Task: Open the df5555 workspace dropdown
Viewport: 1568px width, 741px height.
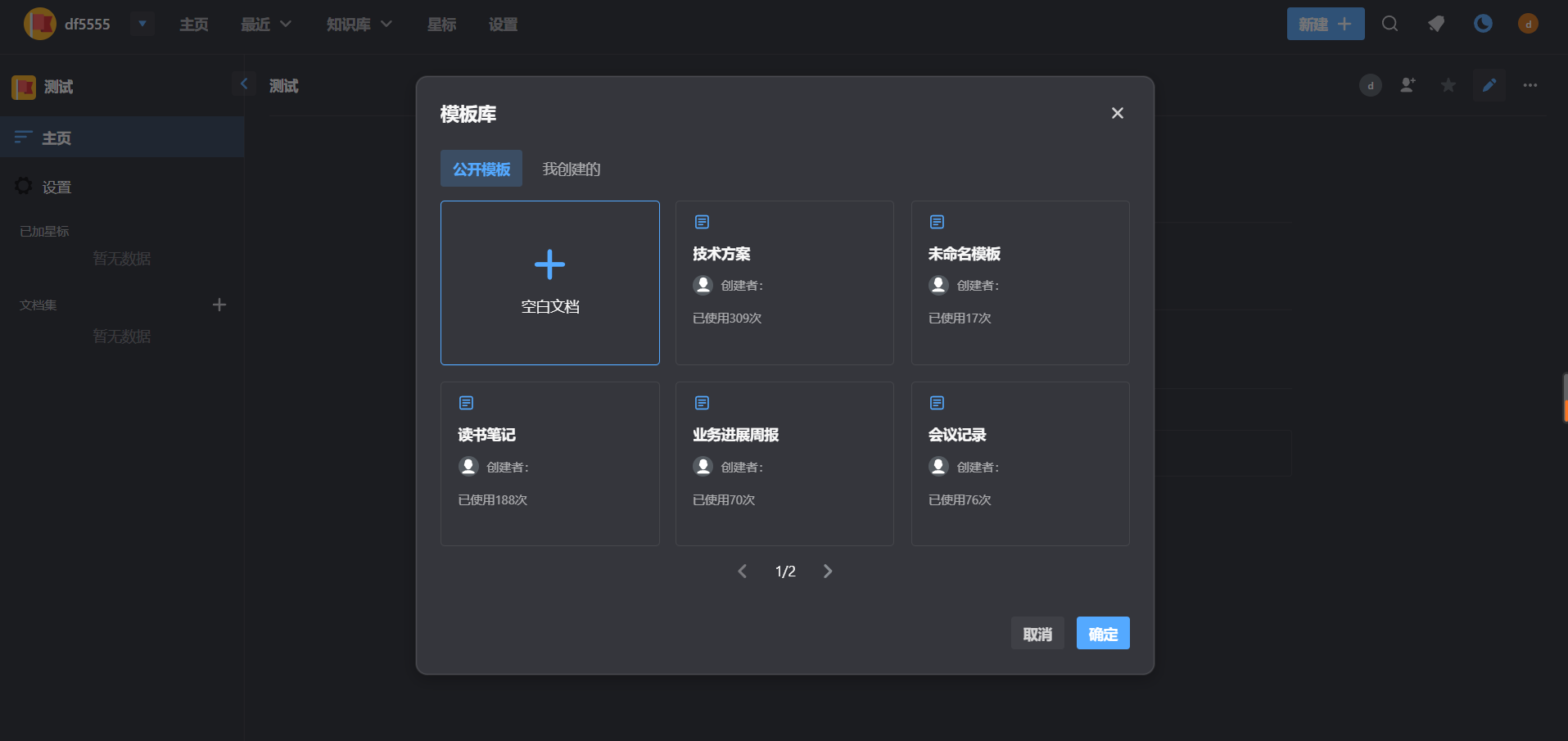Action: click(142, 24)
